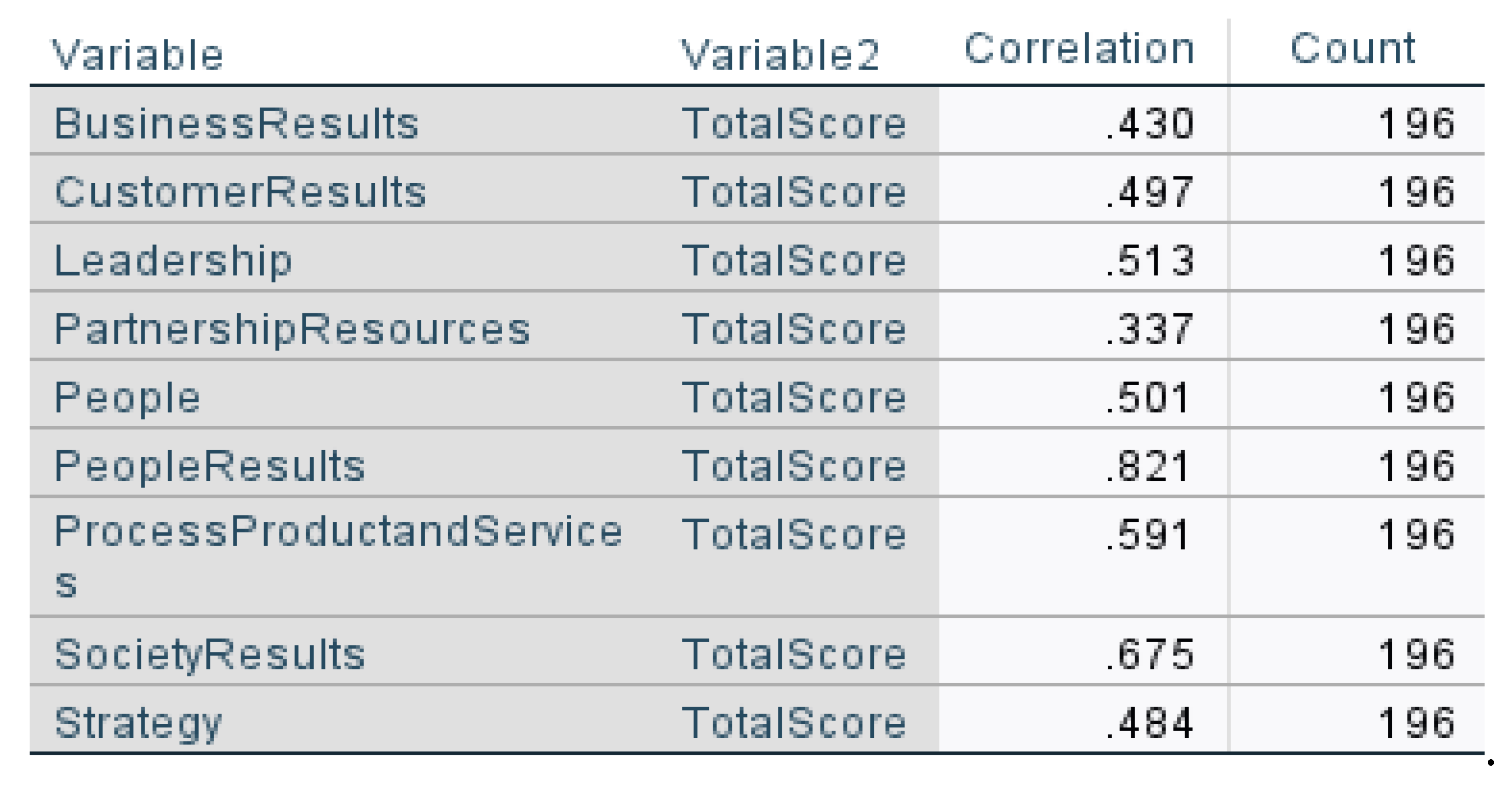The image size is (1512, 792).
Task: Select the .513 correlation cell
Action: point(1149,261)
